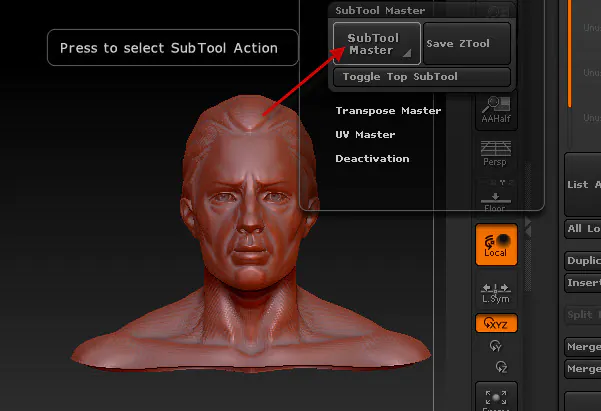This screenshot has width=601, height=411.
Task: Click the Save ZTool button
Action: (467, 43)
